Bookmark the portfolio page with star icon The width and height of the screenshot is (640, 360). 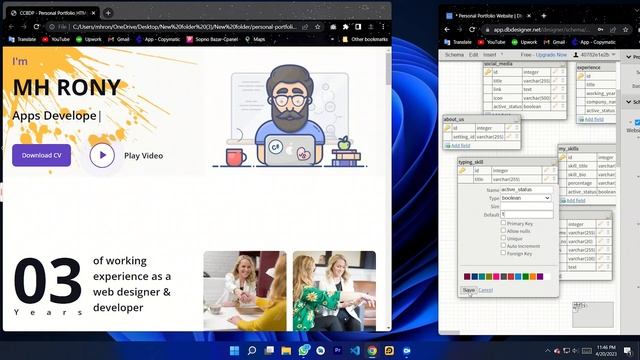point(317,27)
